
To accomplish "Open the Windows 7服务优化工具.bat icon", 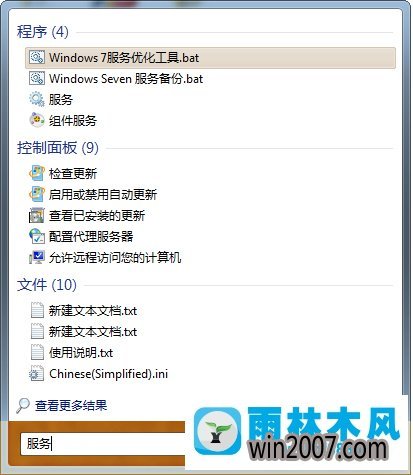I will 36,58.
